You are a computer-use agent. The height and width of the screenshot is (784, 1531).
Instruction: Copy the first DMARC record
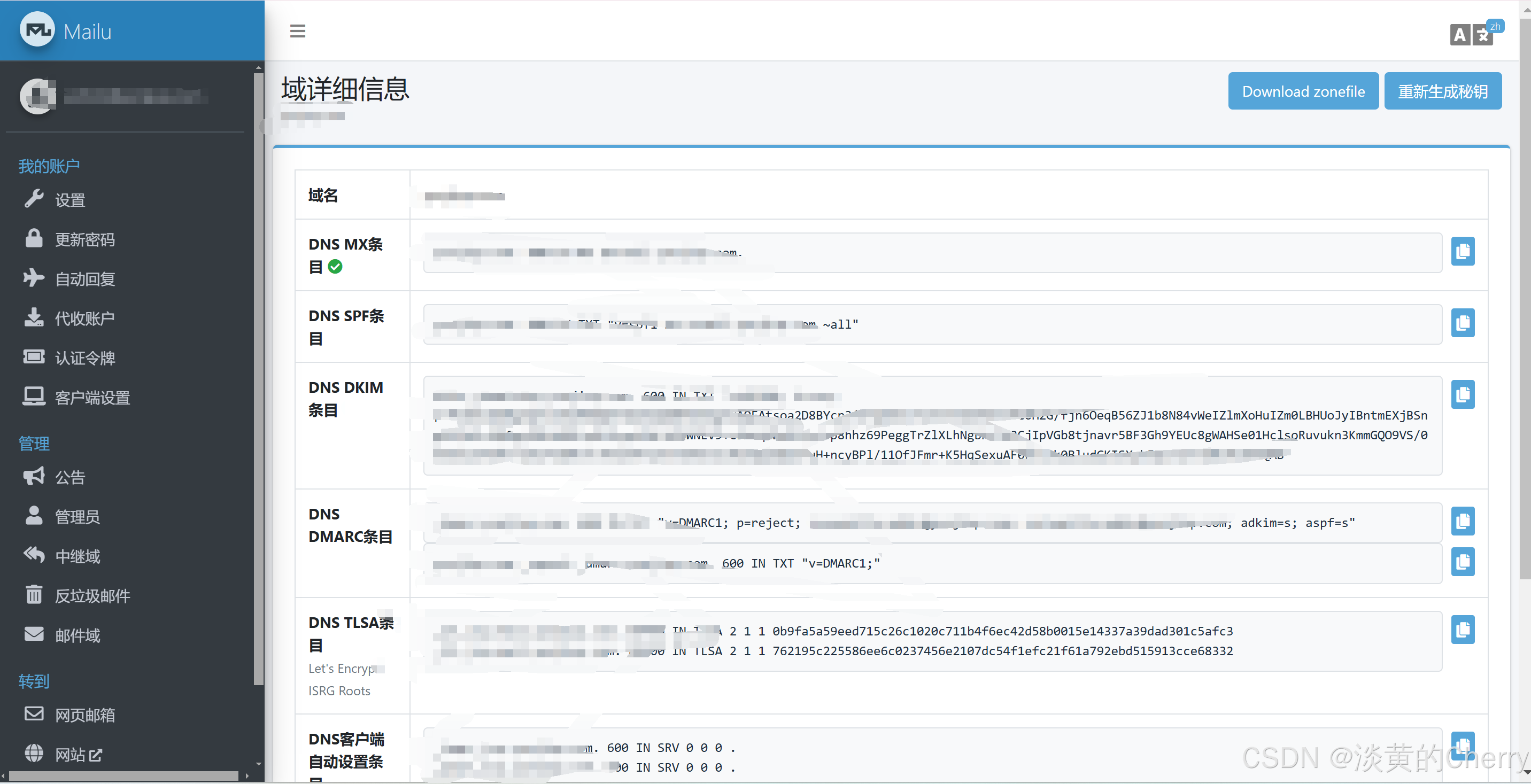(1462, 521)
